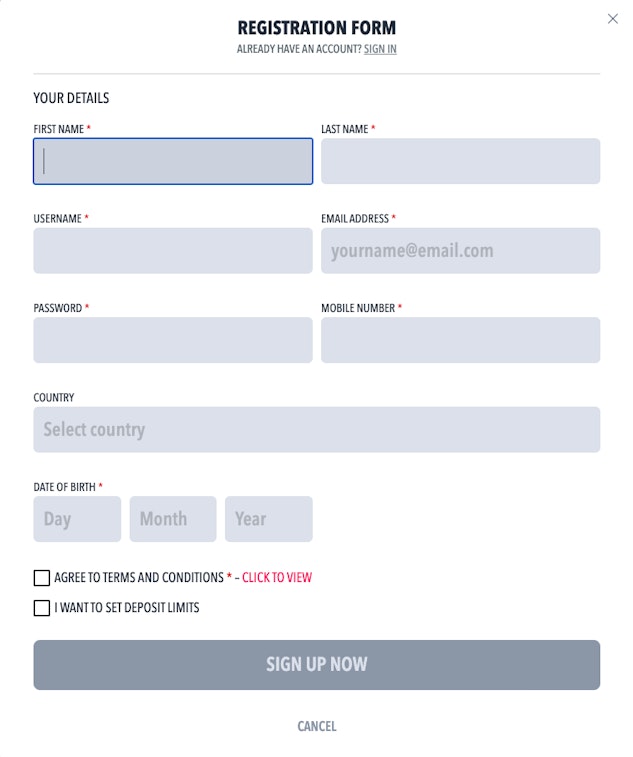
Task: Click the Cancel link
Action: tap(316, 726)
